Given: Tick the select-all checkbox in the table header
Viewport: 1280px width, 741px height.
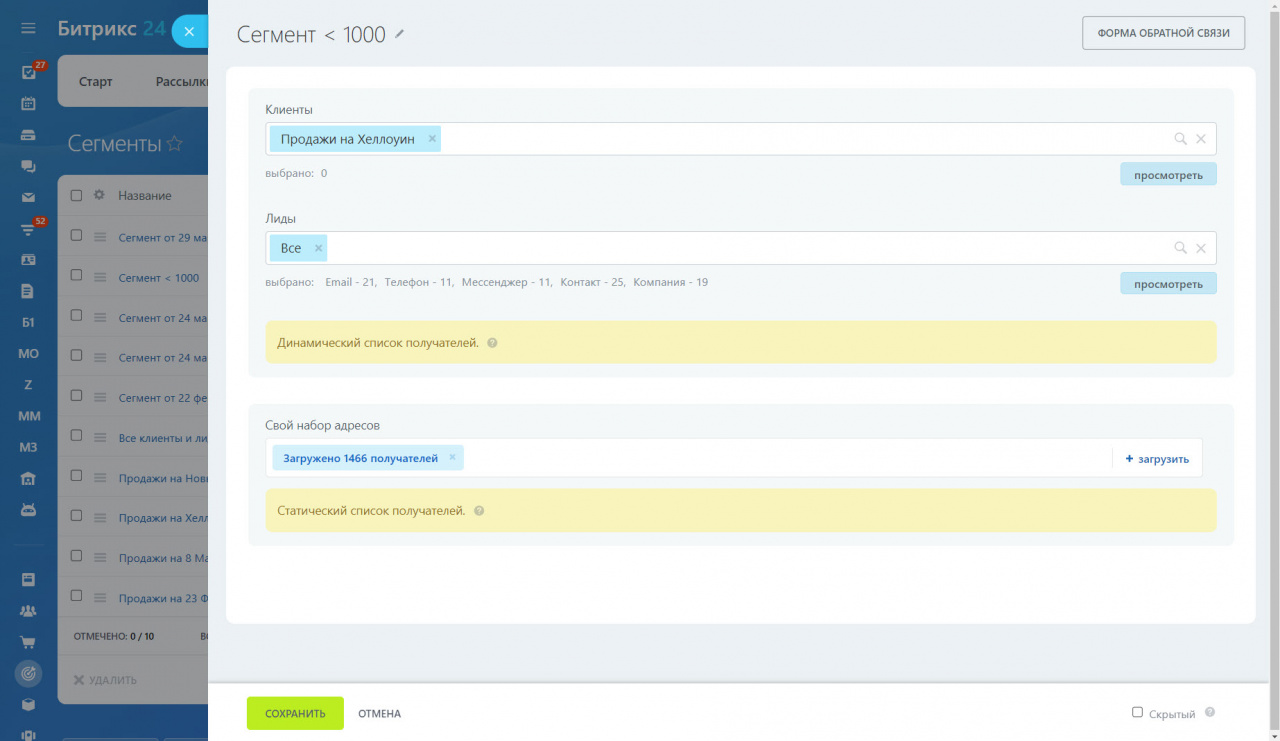Looking at the screenshot, I should (76, 195).
